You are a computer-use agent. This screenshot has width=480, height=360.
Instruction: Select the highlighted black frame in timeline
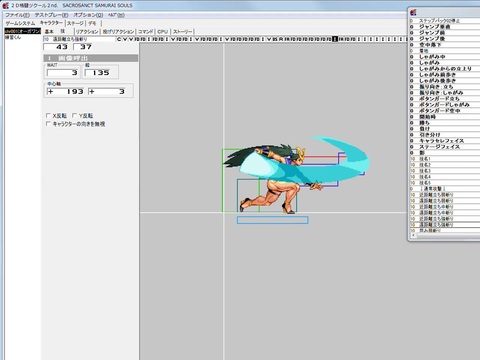coord(335,39)
